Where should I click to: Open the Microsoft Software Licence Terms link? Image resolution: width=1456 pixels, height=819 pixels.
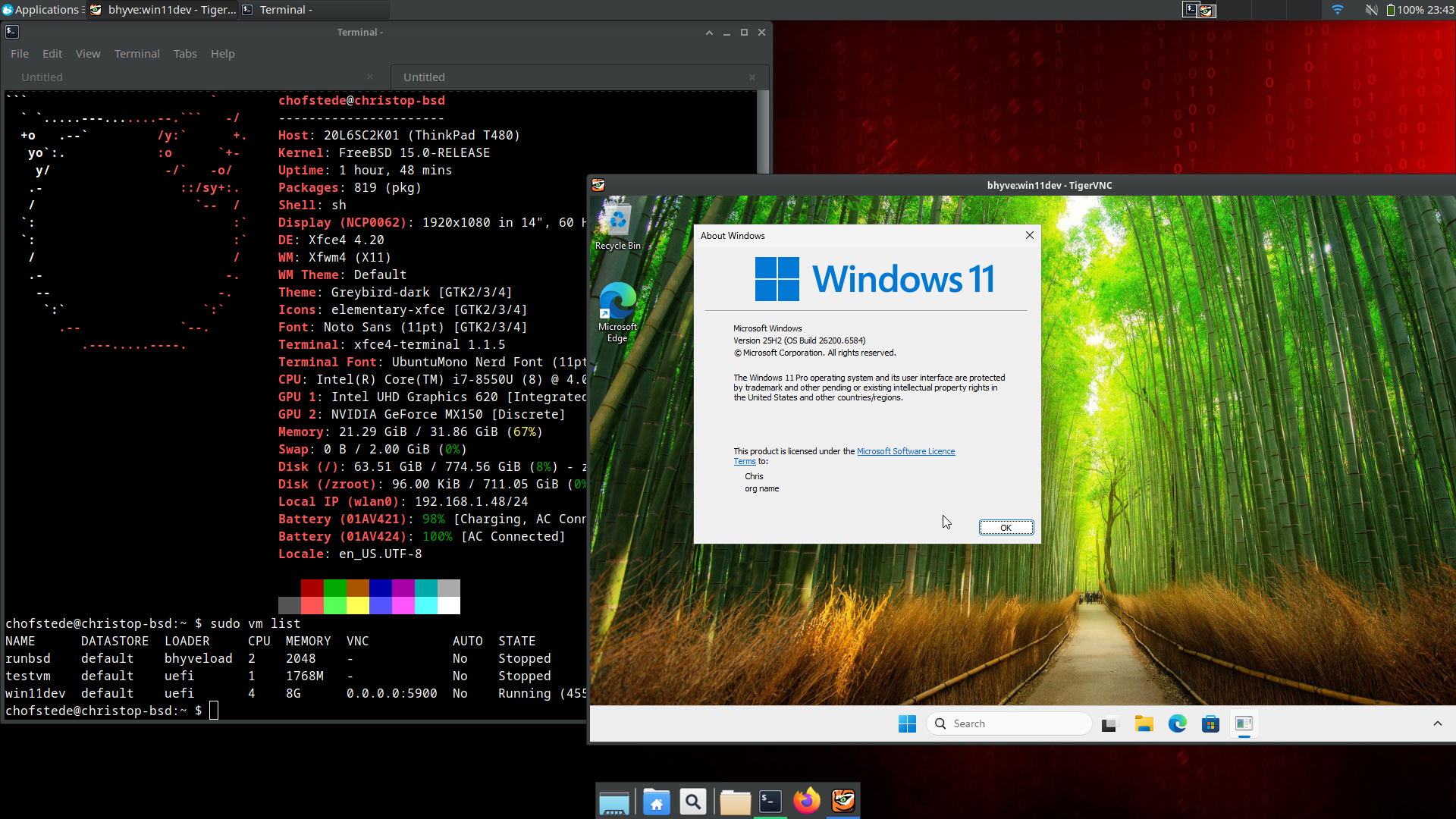coord(905,451)
